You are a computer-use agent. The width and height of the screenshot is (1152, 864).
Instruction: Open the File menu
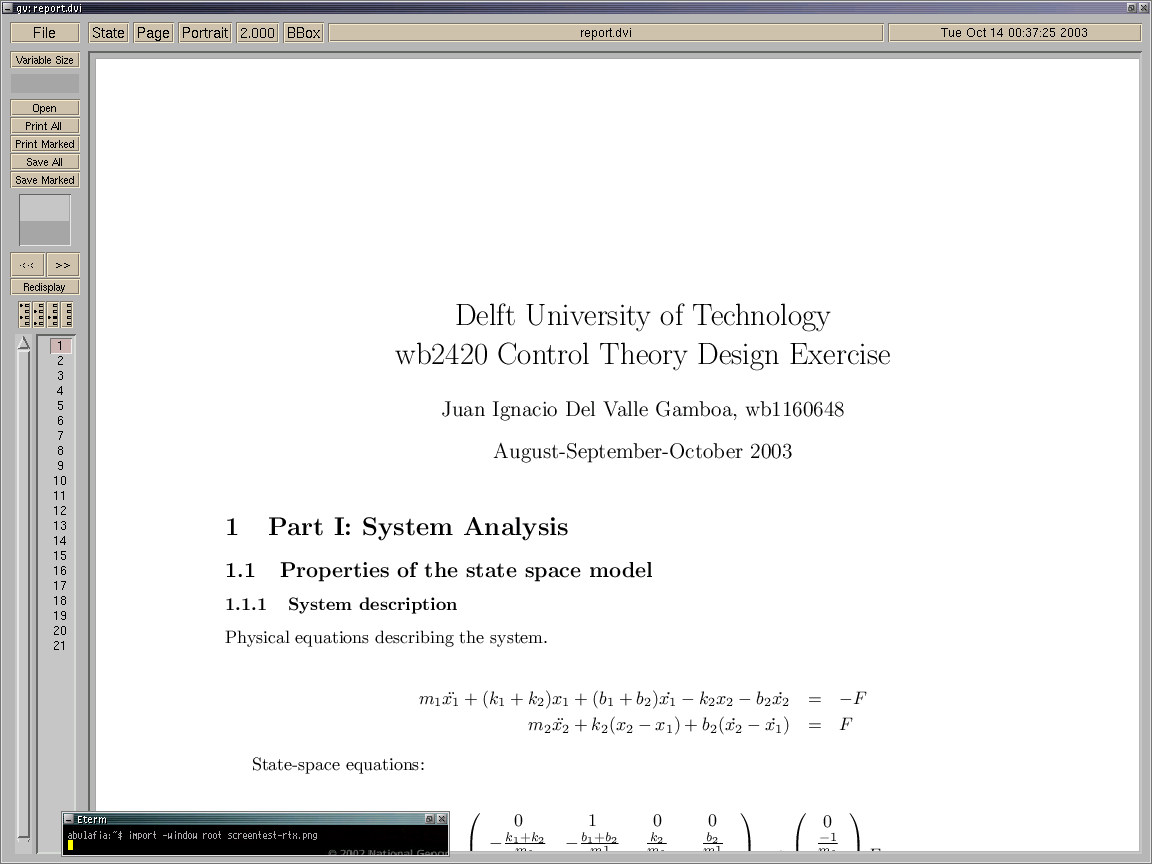[45, 33]
